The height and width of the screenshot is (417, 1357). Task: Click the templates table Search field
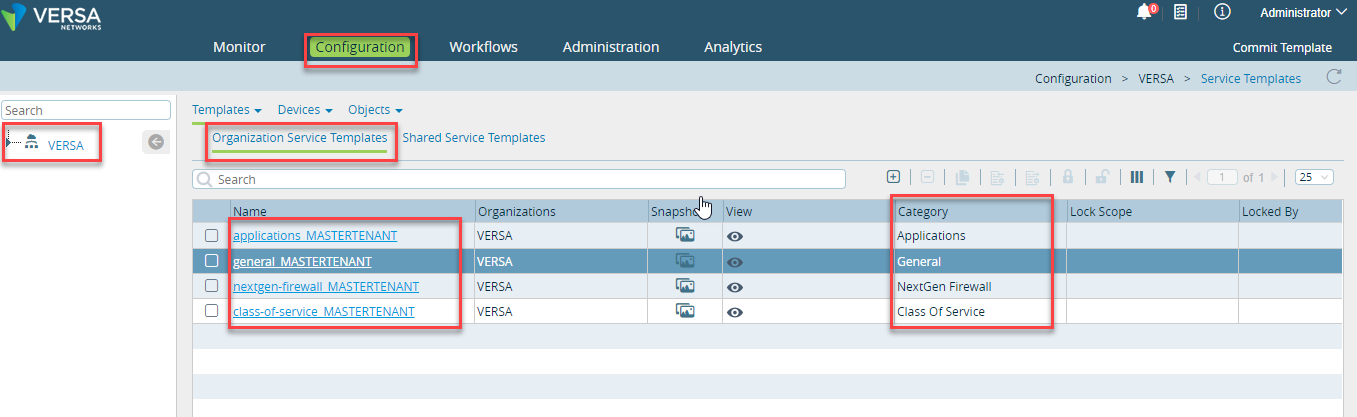519,179
